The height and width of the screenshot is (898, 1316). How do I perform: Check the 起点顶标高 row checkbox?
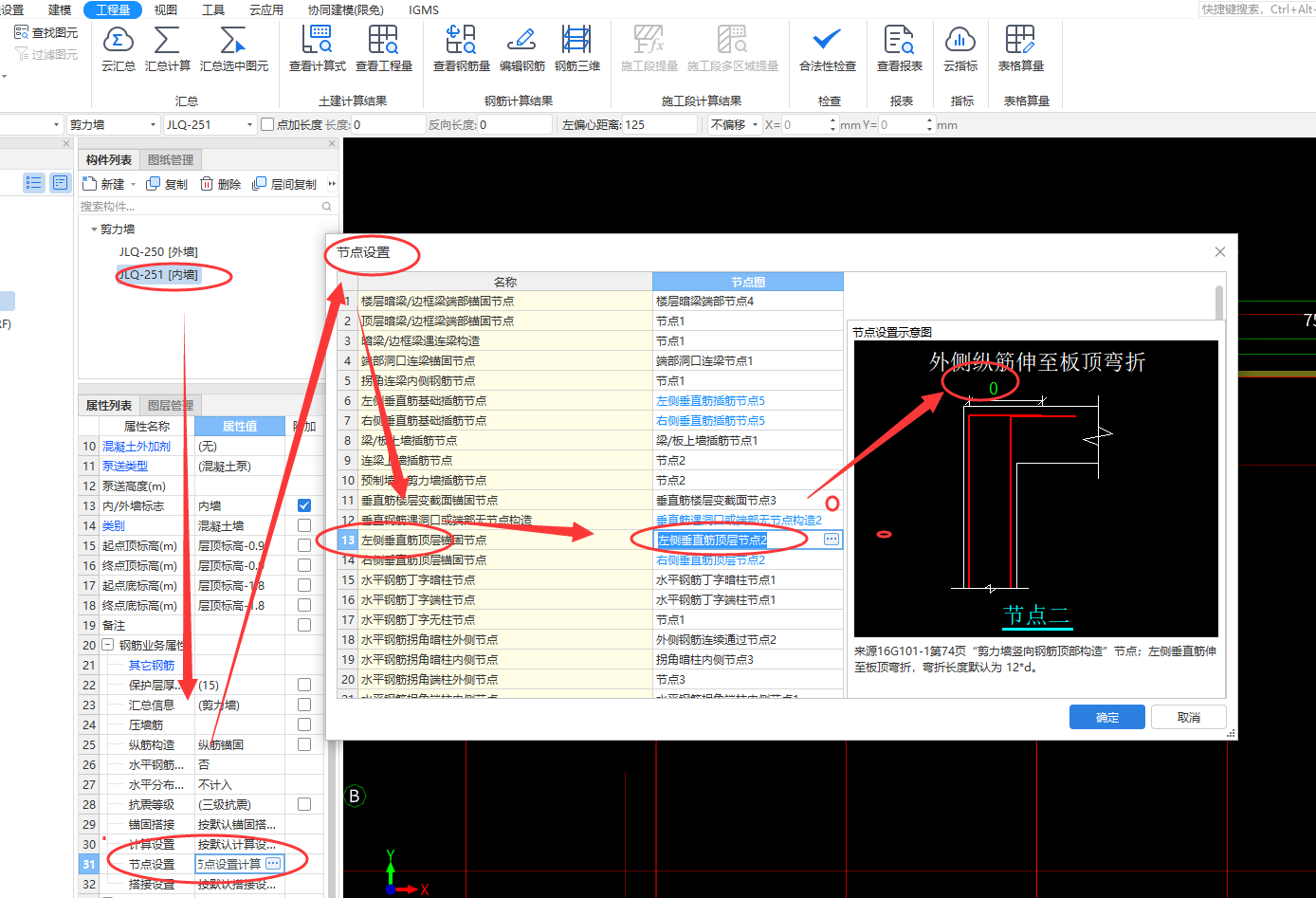tap(304, 545)
